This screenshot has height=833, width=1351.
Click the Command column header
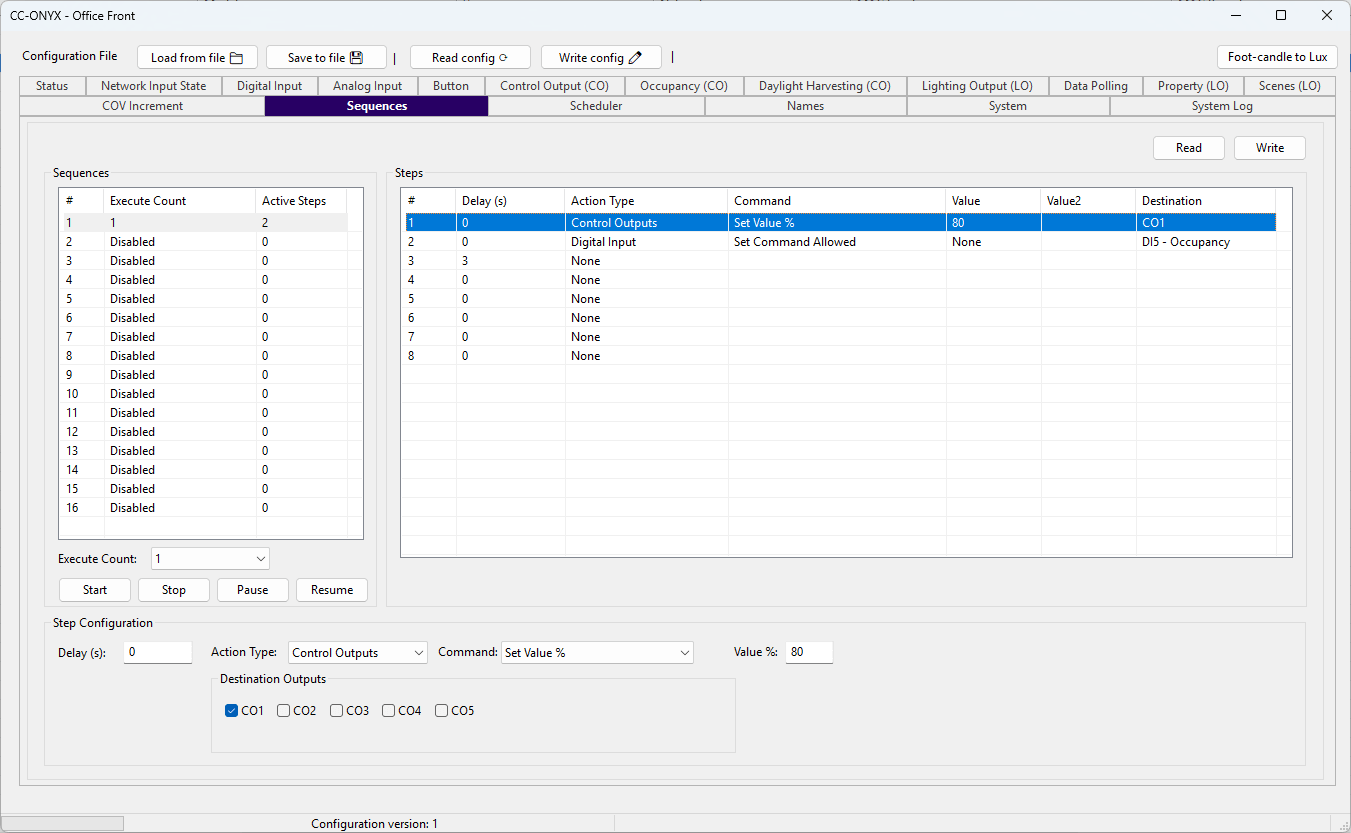coord(837,201)
